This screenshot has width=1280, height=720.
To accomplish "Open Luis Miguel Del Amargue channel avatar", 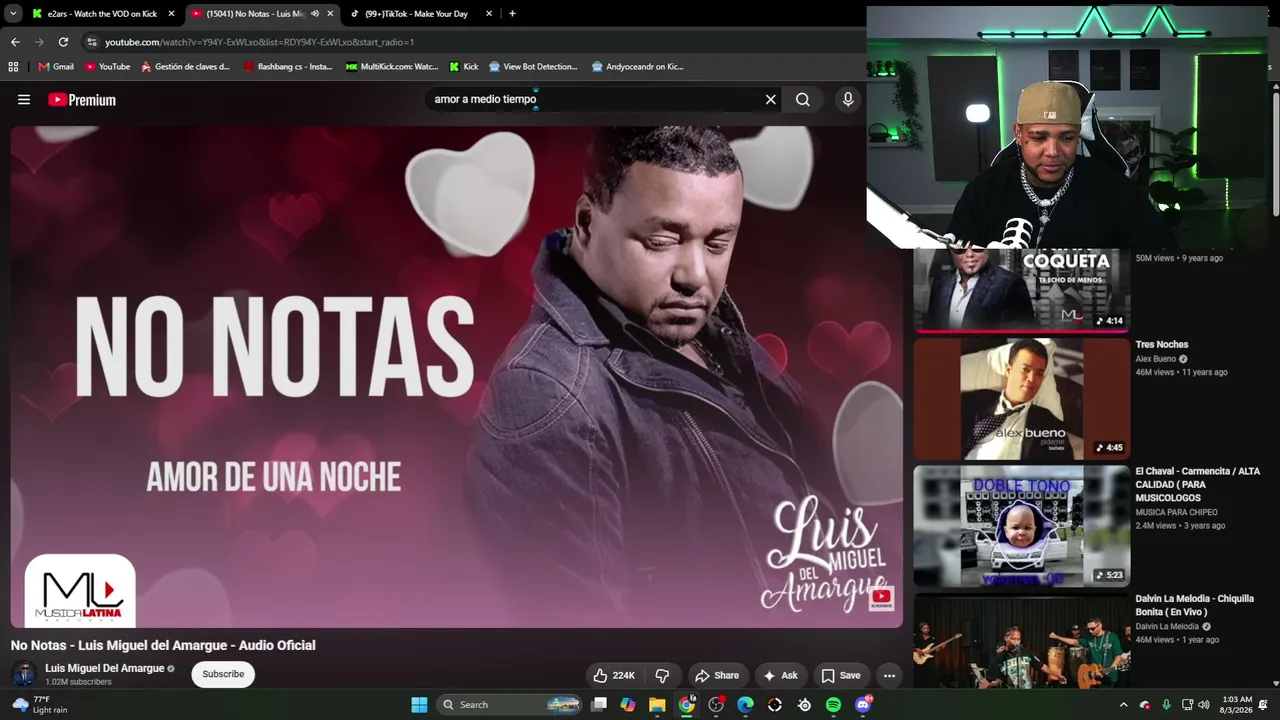I will pyautogui.click(x=23, y=674).
